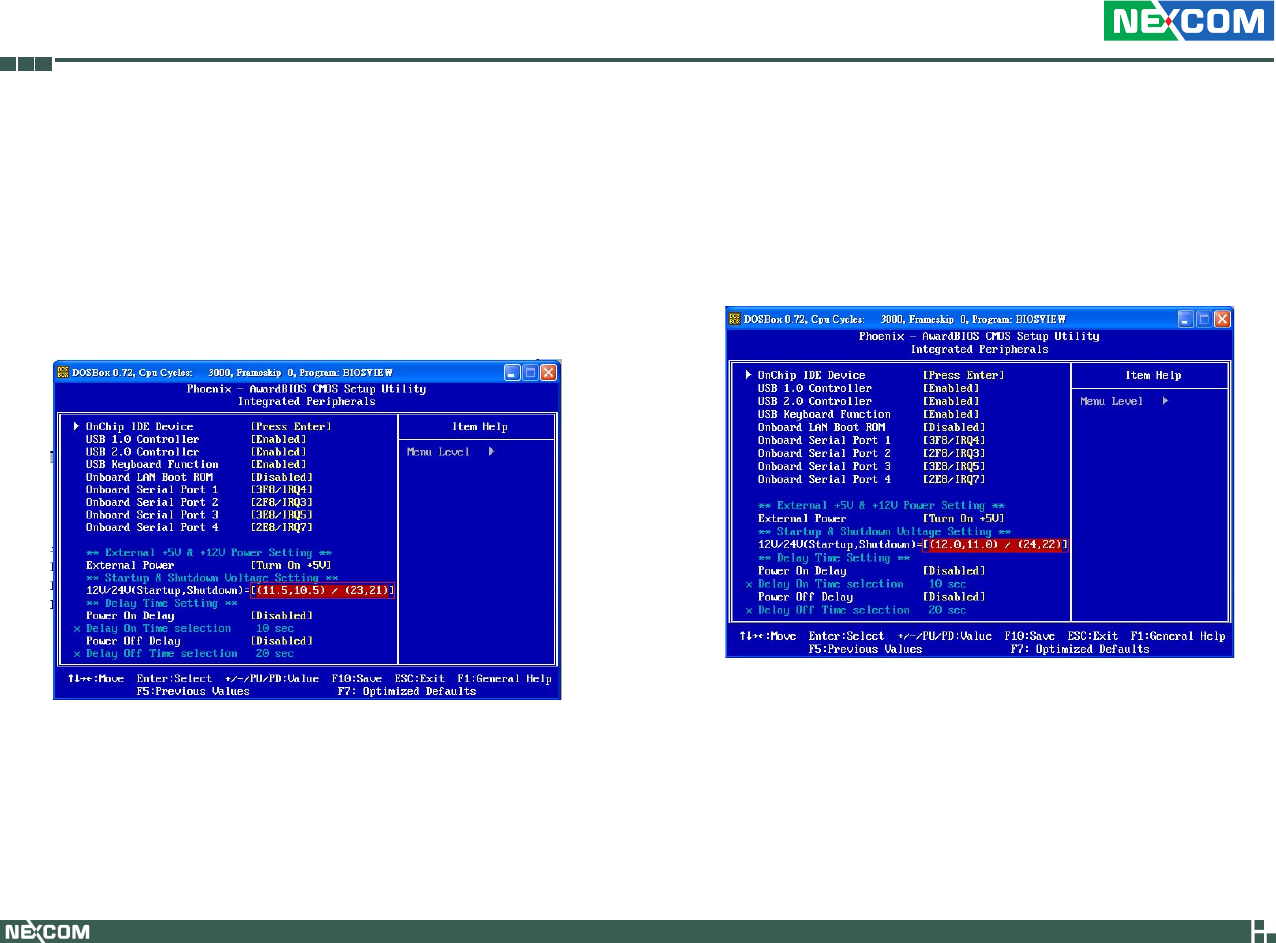Click ESC:Exit hint in left window
This screenshot has height=943, width=1276.
coord(420,679)
